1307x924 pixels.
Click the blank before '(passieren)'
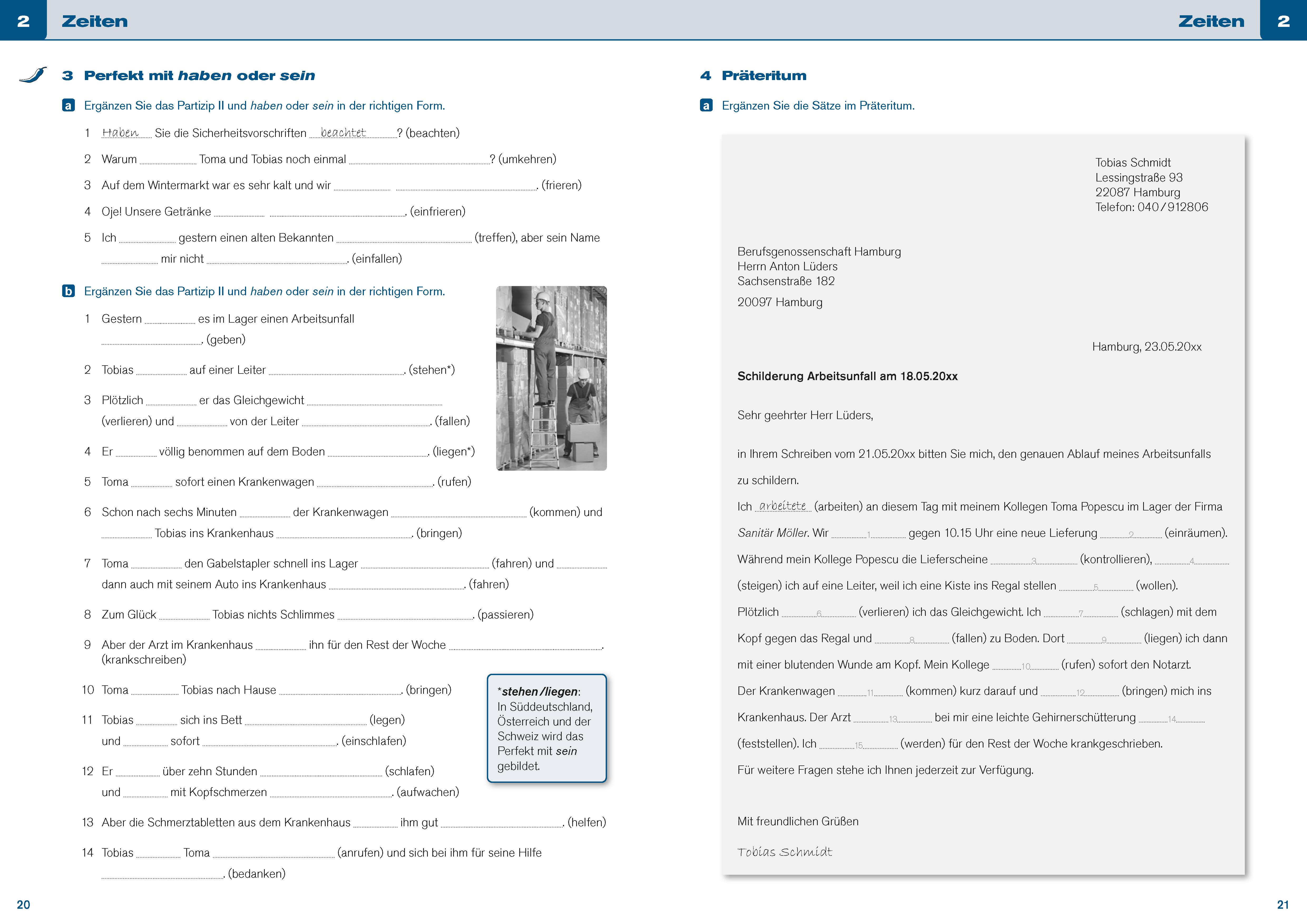[405, 615]
